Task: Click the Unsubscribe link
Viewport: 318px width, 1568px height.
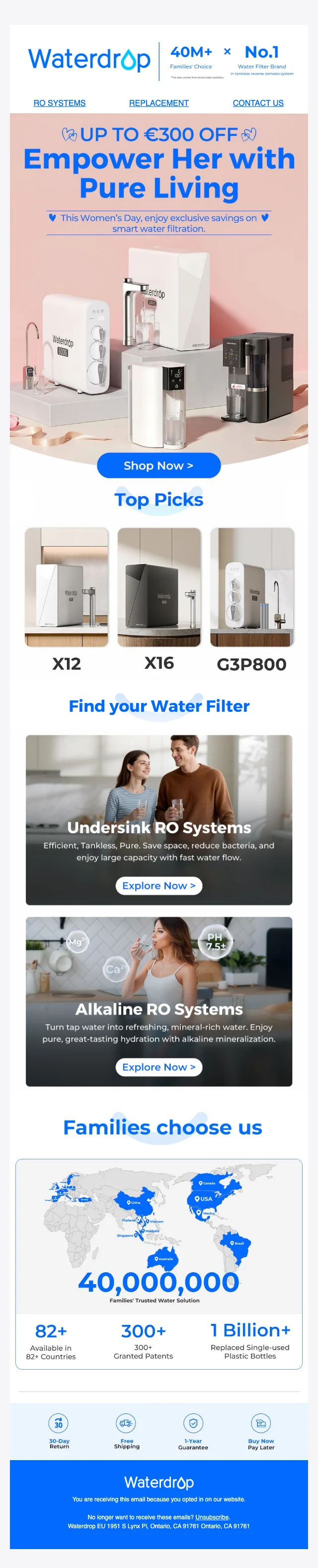Action: [x=212, y=1517]
